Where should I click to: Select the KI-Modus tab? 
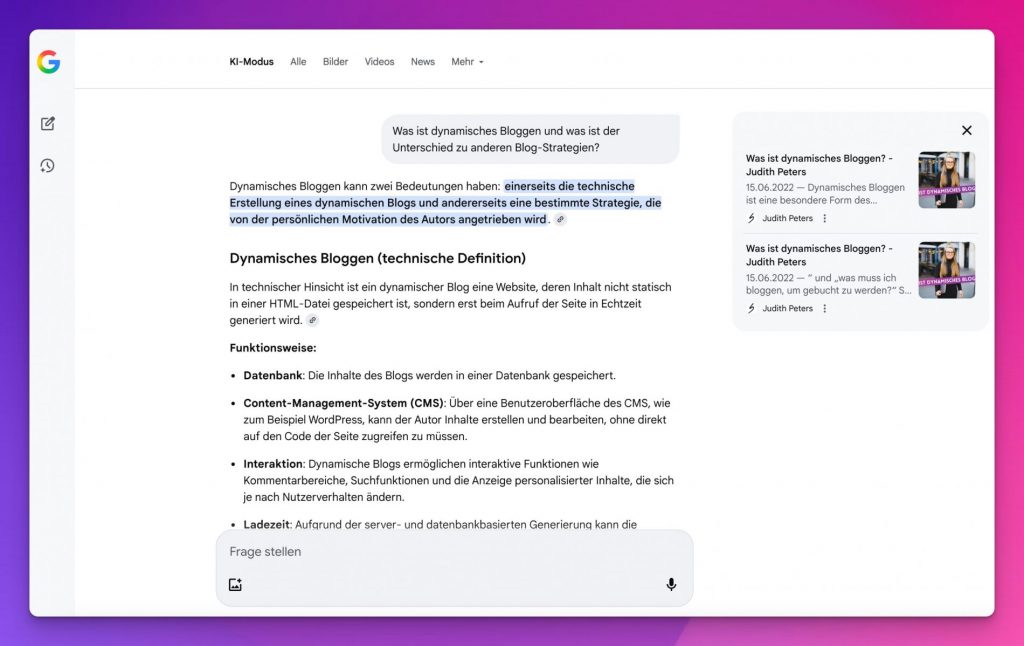[x=251, y=62]
